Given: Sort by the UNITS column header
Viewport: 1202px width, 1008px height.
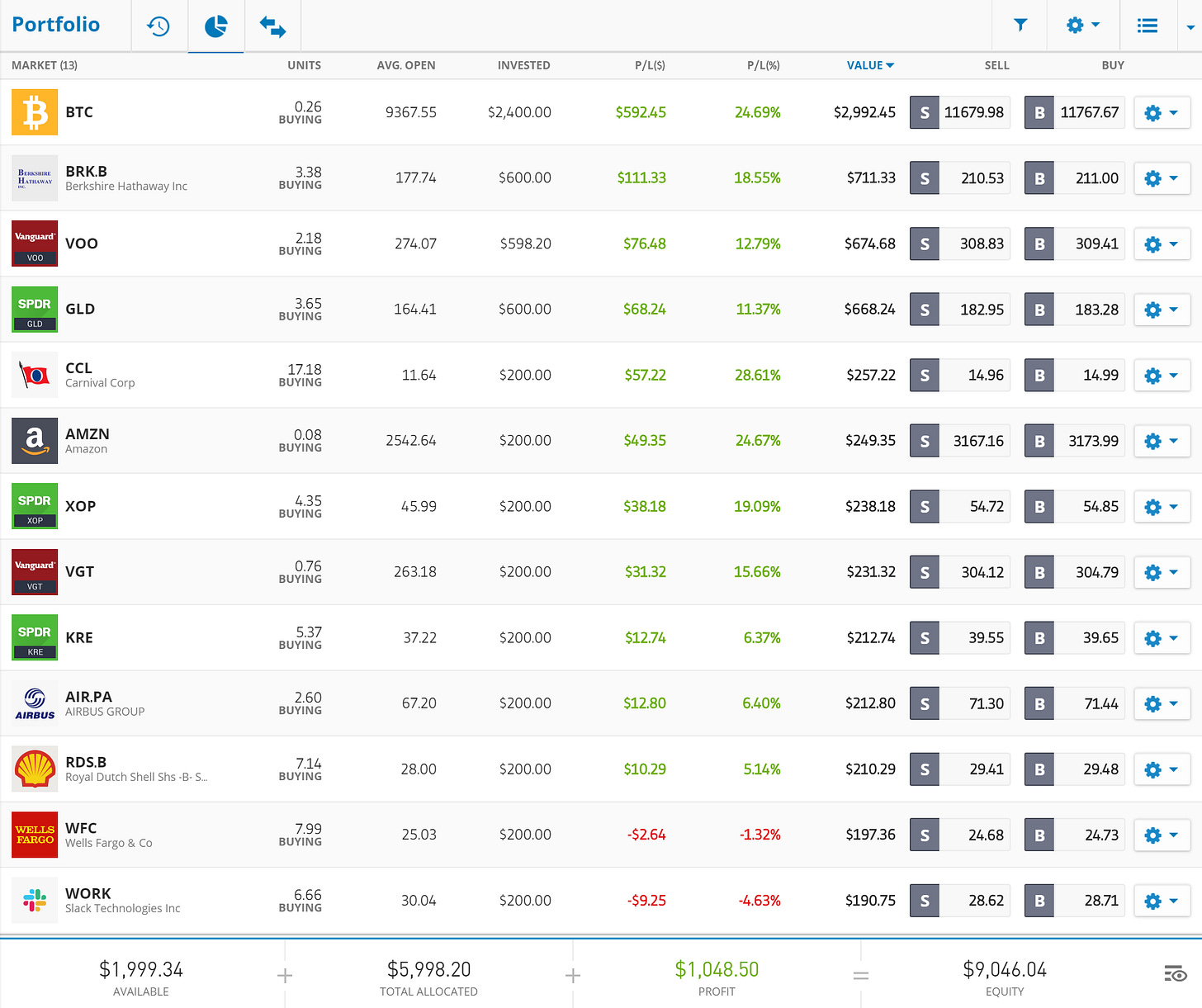Looking at the screenshot, I should coord(305,65).
